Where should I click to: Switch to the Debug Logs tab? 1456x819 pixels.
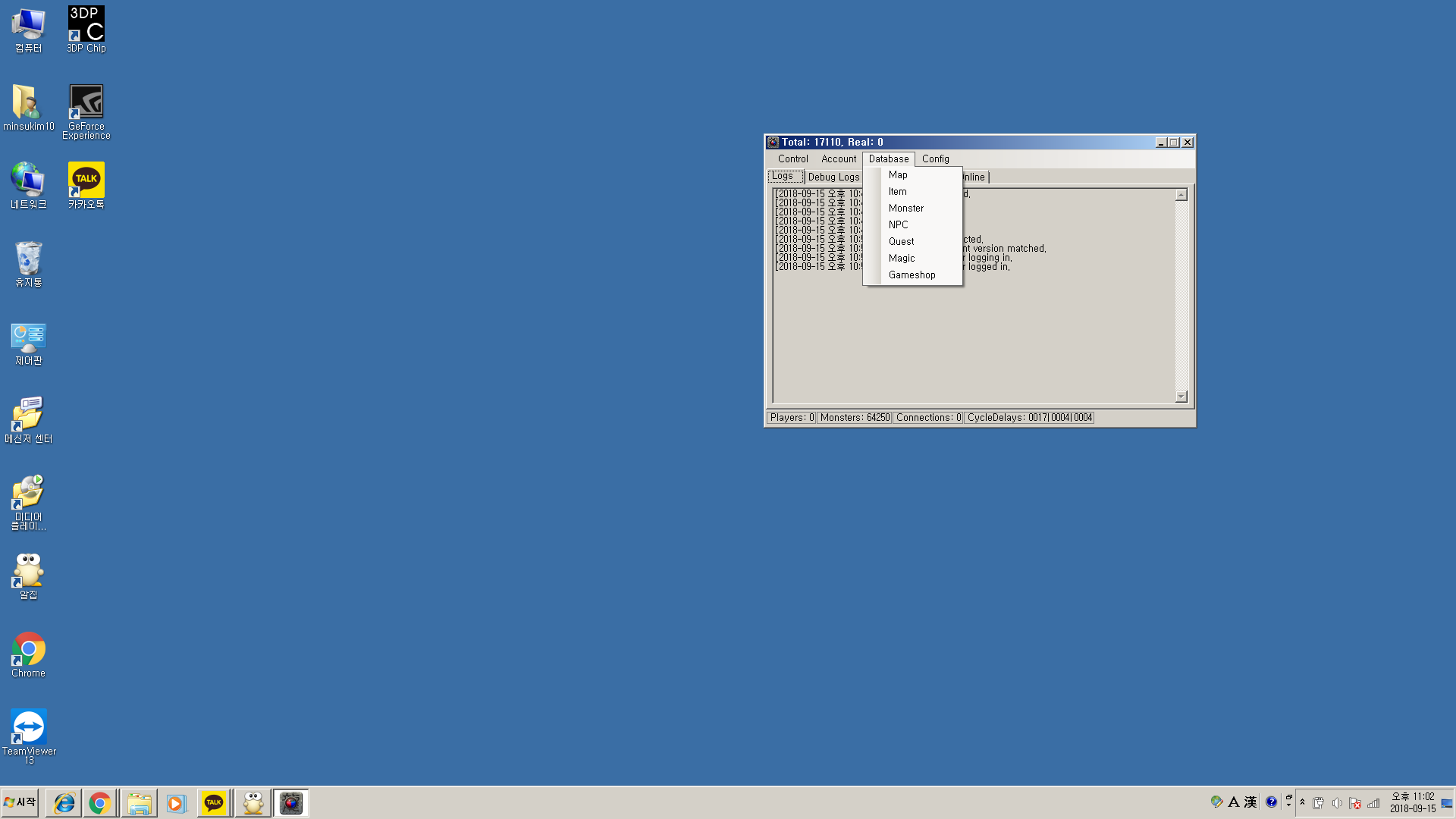pyautogui.click(x=833, y=177)
